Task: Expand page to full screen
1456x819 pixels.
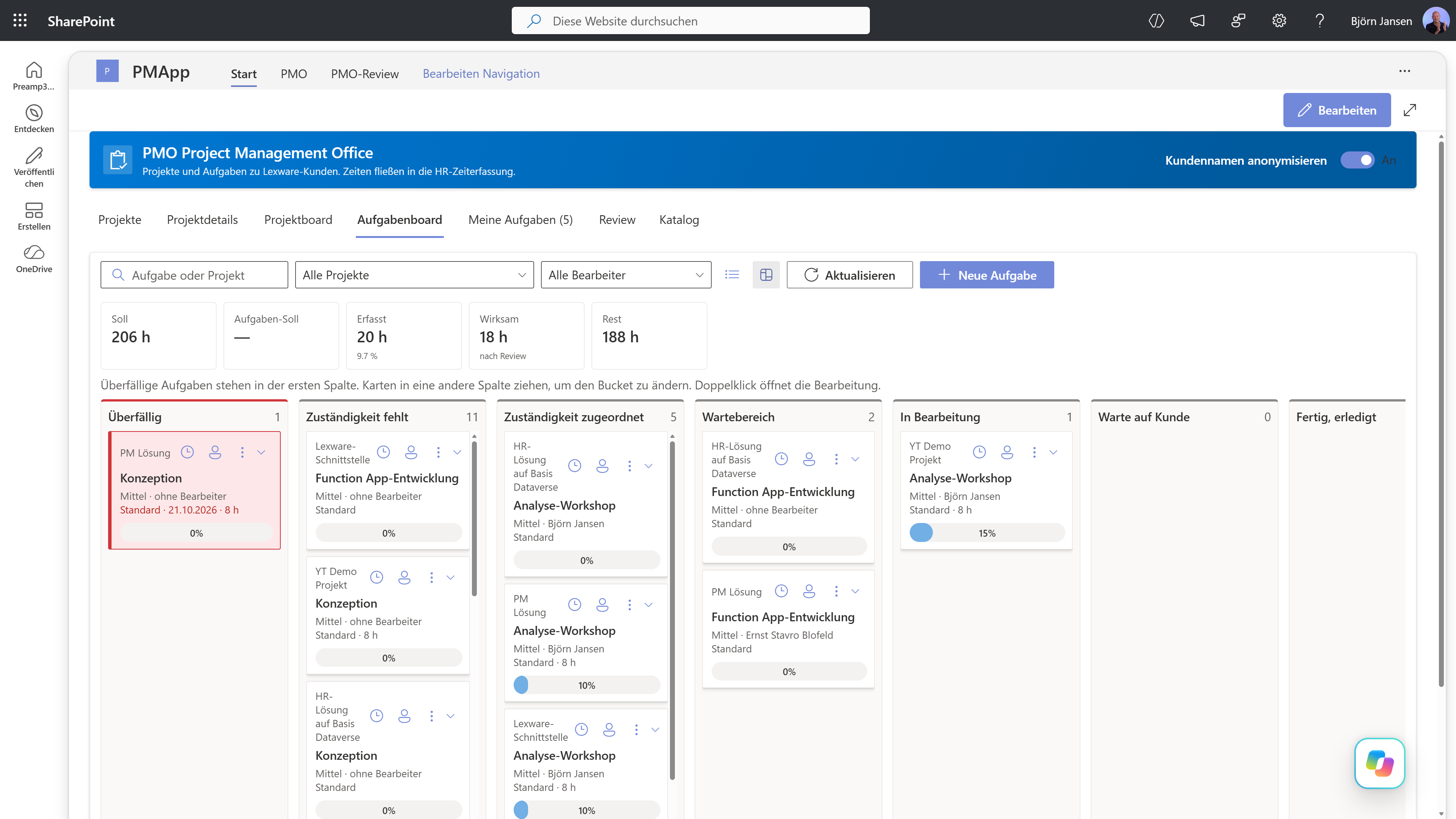Action: [x=1410, y=110]
